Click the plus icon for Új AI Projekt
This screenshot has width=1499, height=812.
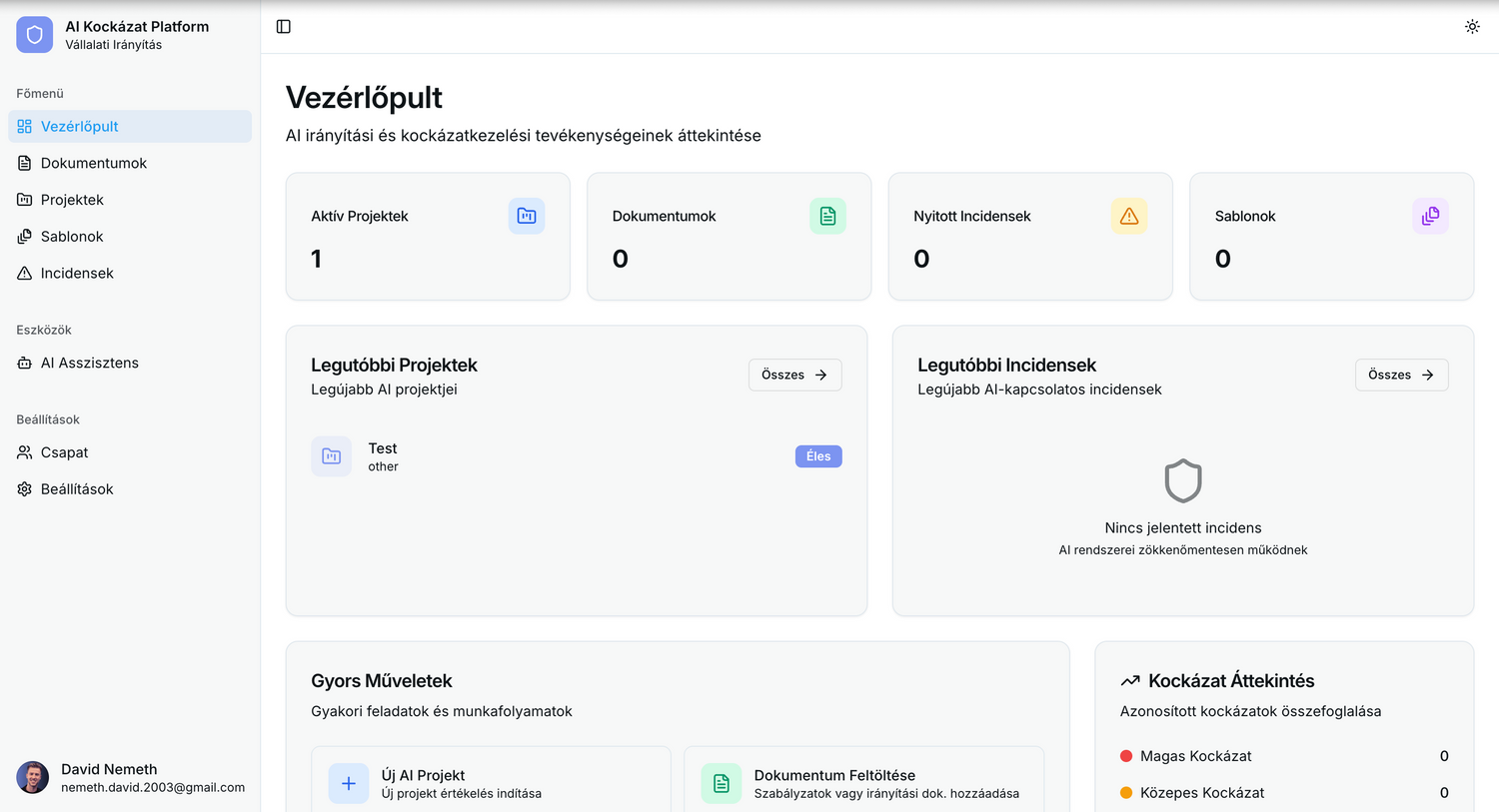(x=349, y=784)
